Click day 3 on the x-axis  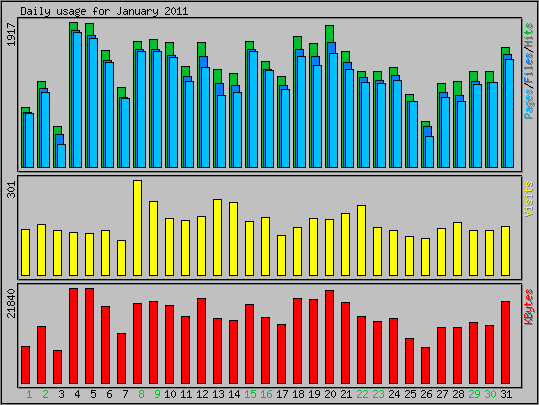tap(61, 394)
